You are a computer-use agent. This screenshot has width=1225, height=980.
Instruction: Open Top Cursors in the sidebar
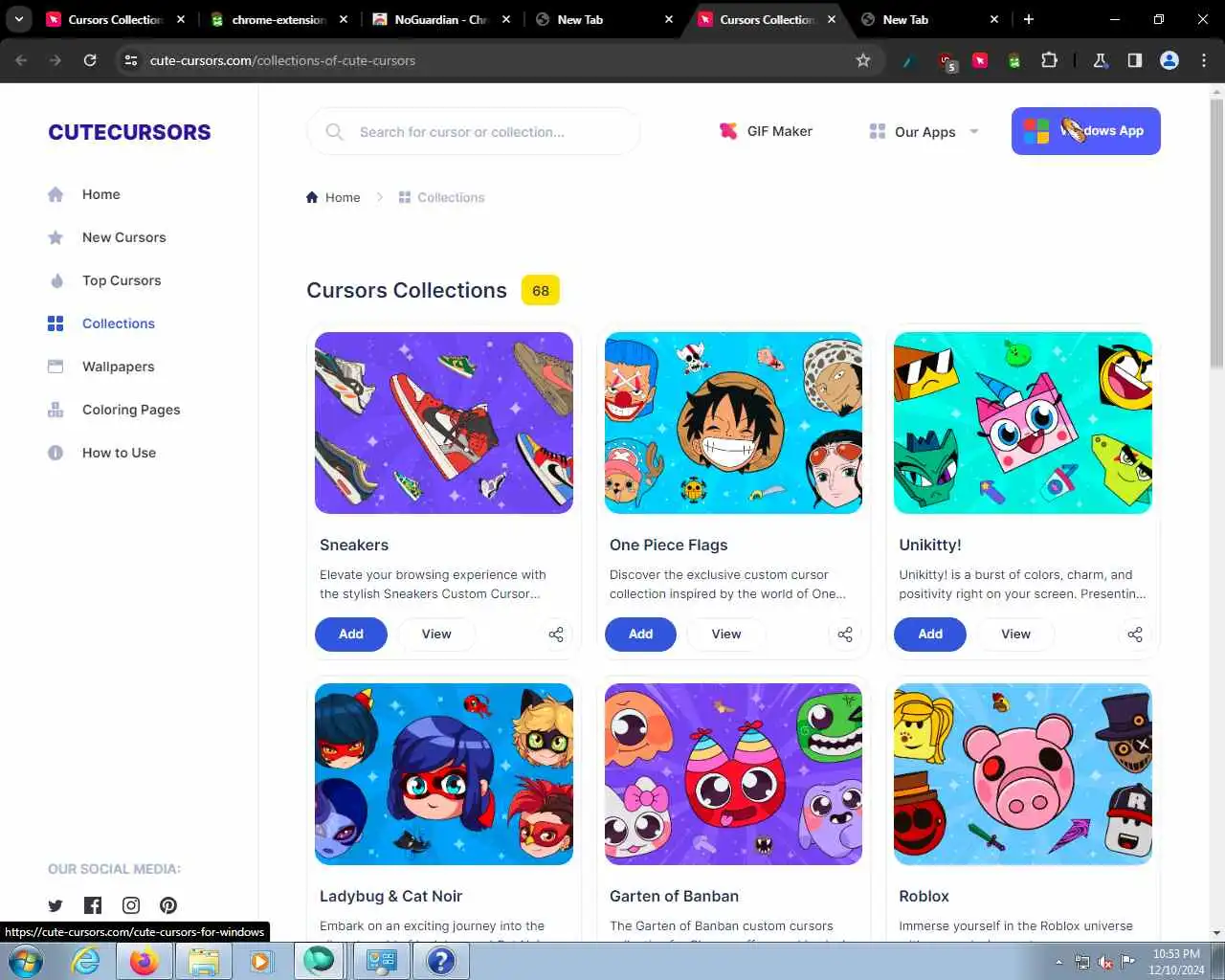click(x=122, y=280)
